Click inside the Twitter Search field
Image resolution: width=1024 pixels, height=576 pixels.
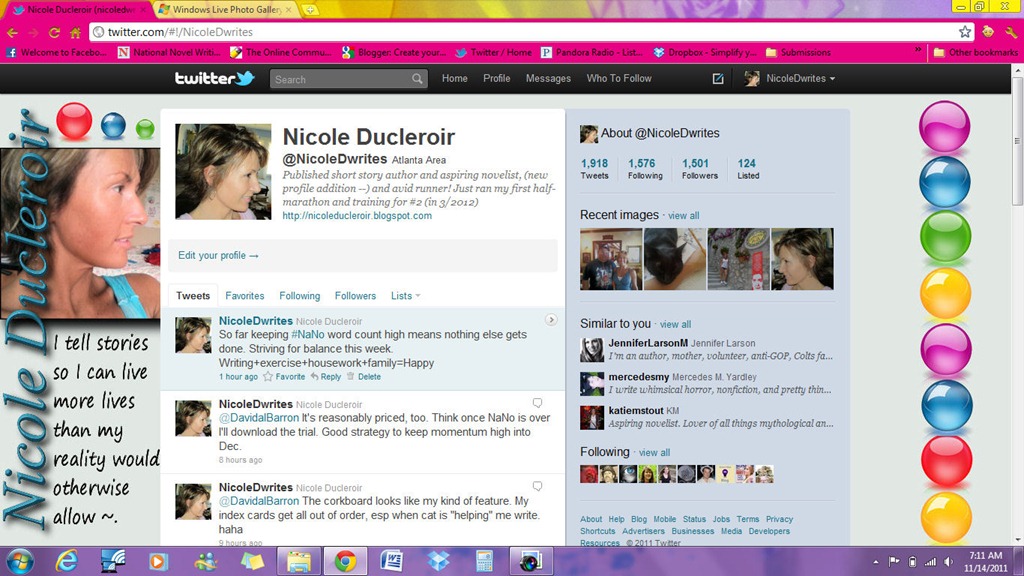tap(341, 79)
